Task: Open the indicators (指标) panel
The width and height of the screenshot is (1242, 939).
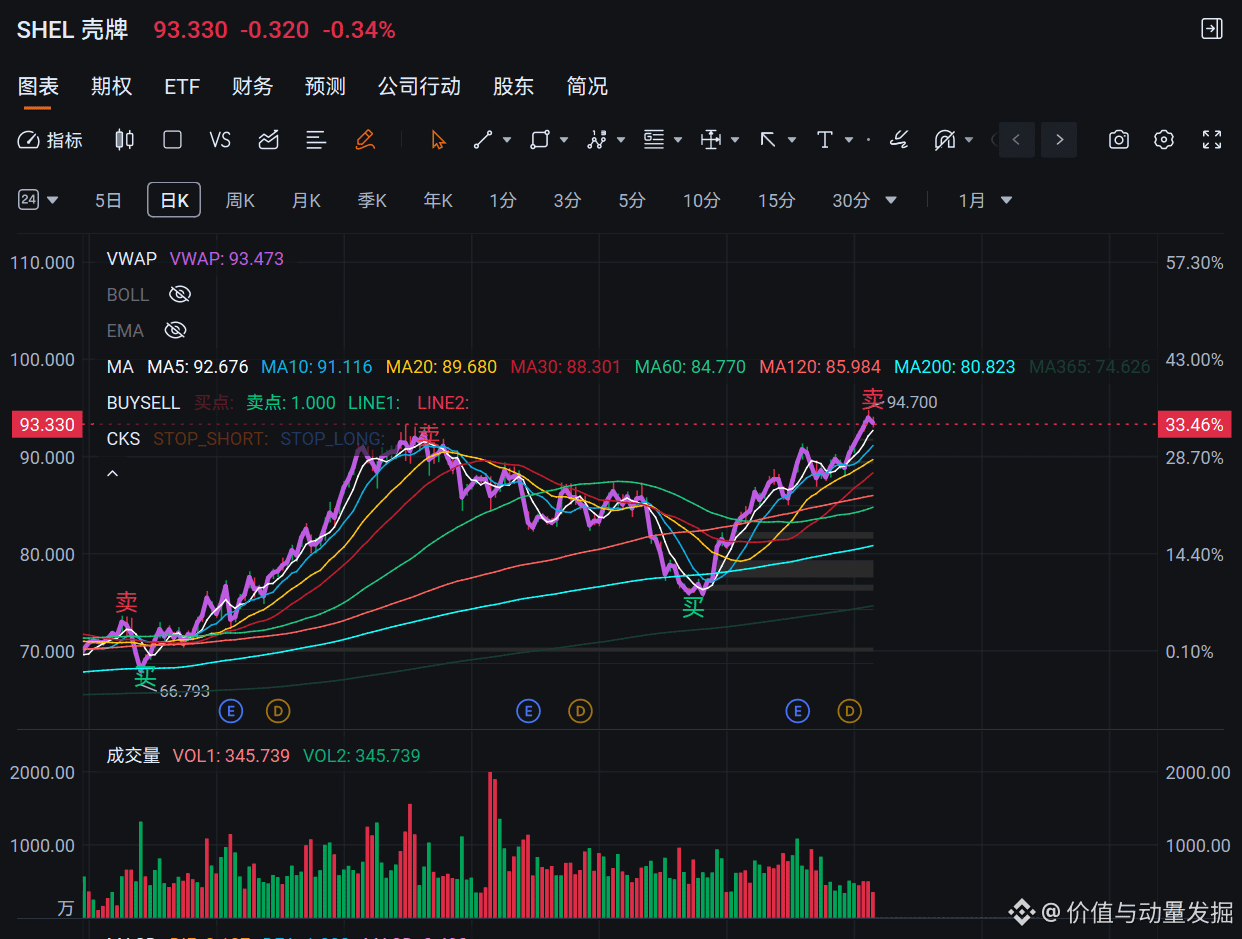Action: [50, 140]
